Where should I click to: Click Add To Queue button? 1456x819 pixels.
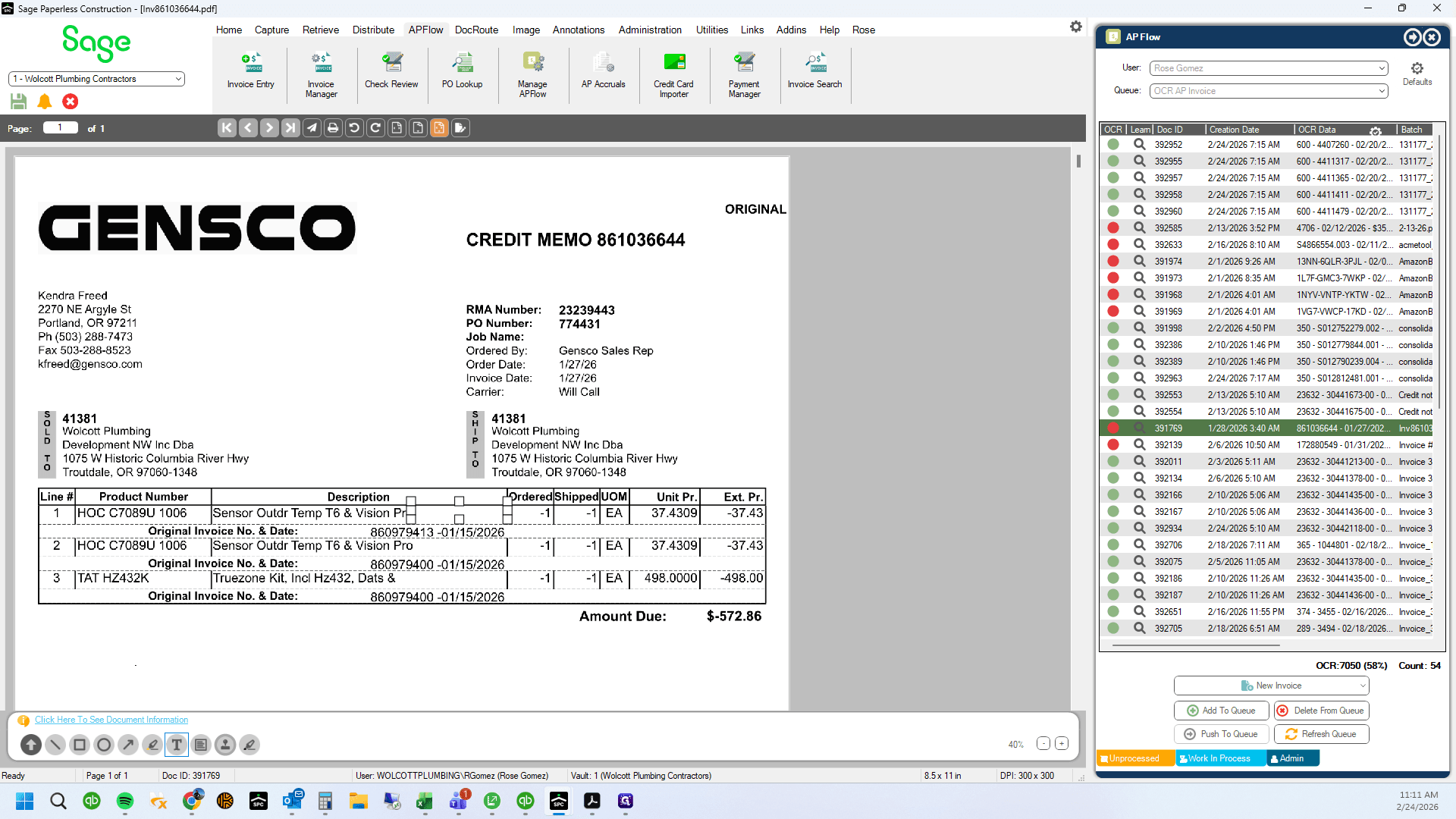click(1222, 711)
